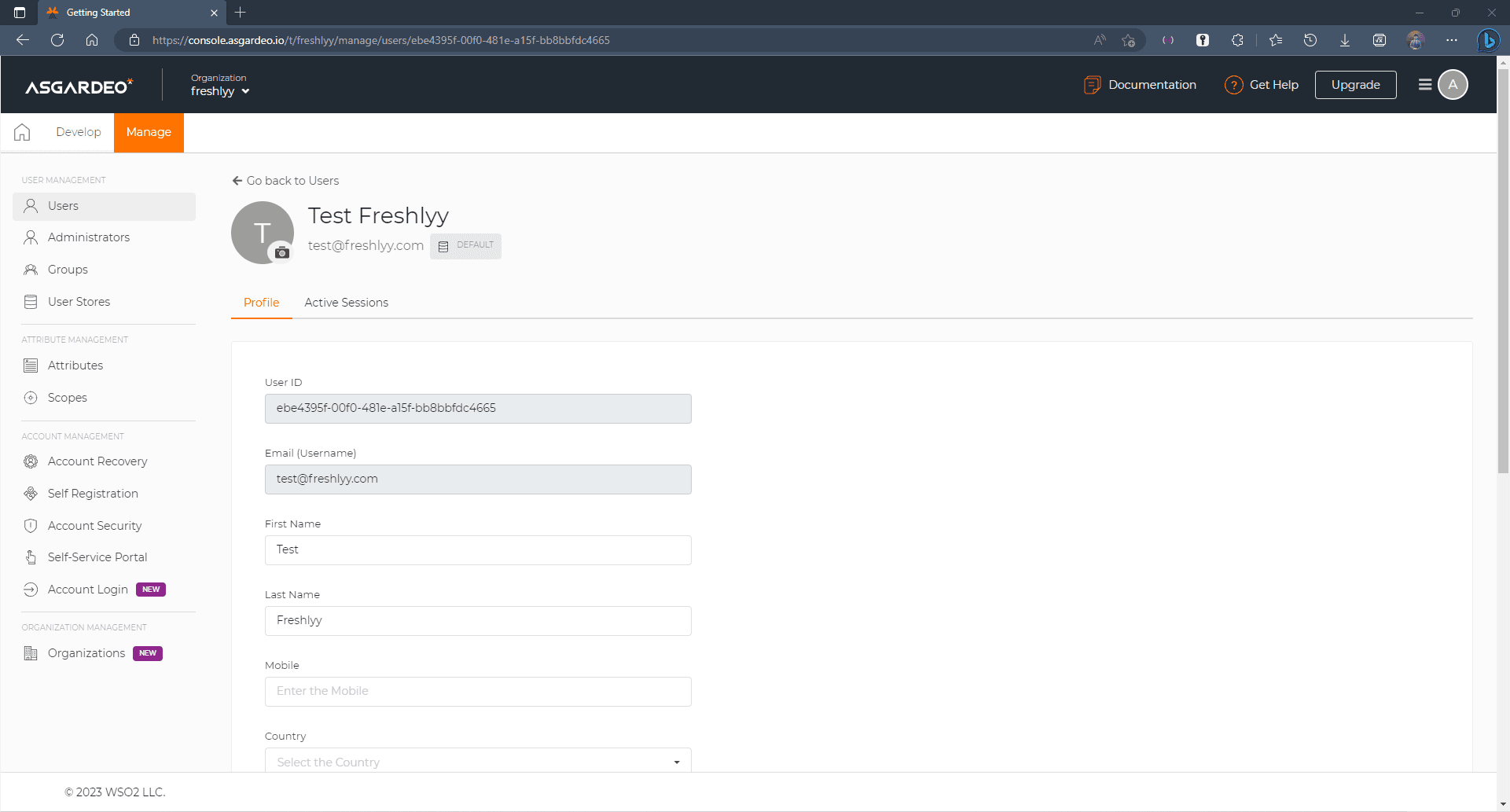Screen dimensions: 1510x812
Task: Open browser downloads icon
Action: click(1345, 40)
